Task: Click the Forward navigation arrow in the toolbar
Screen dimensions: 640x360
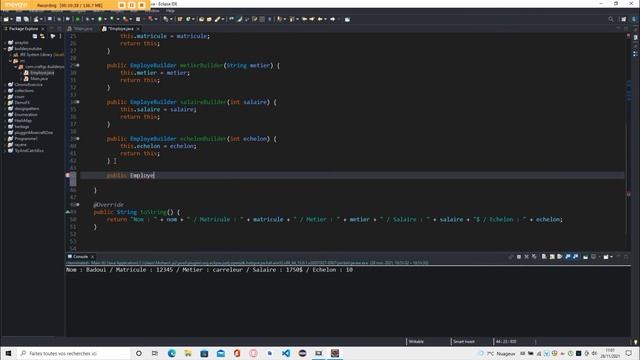Action: coord(333,19)
